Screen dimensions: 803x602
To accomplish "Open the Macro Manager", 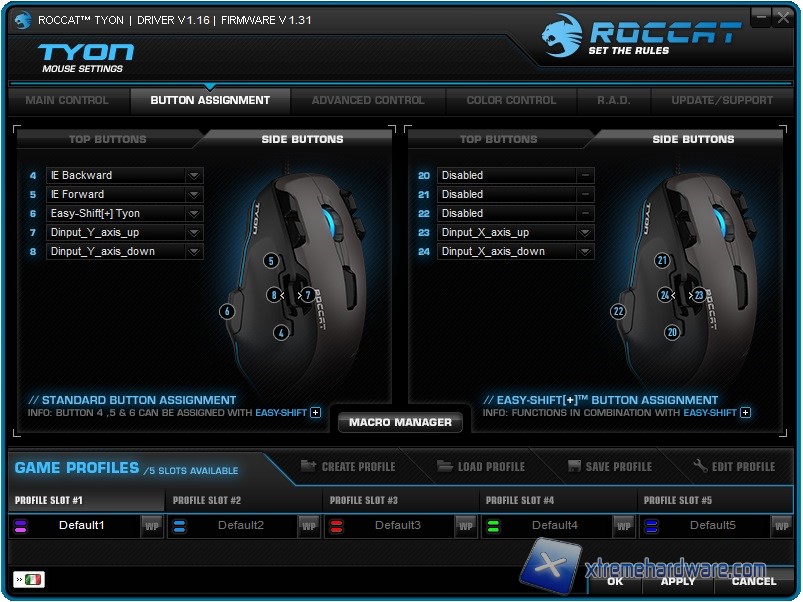I will tap(400, 422).
